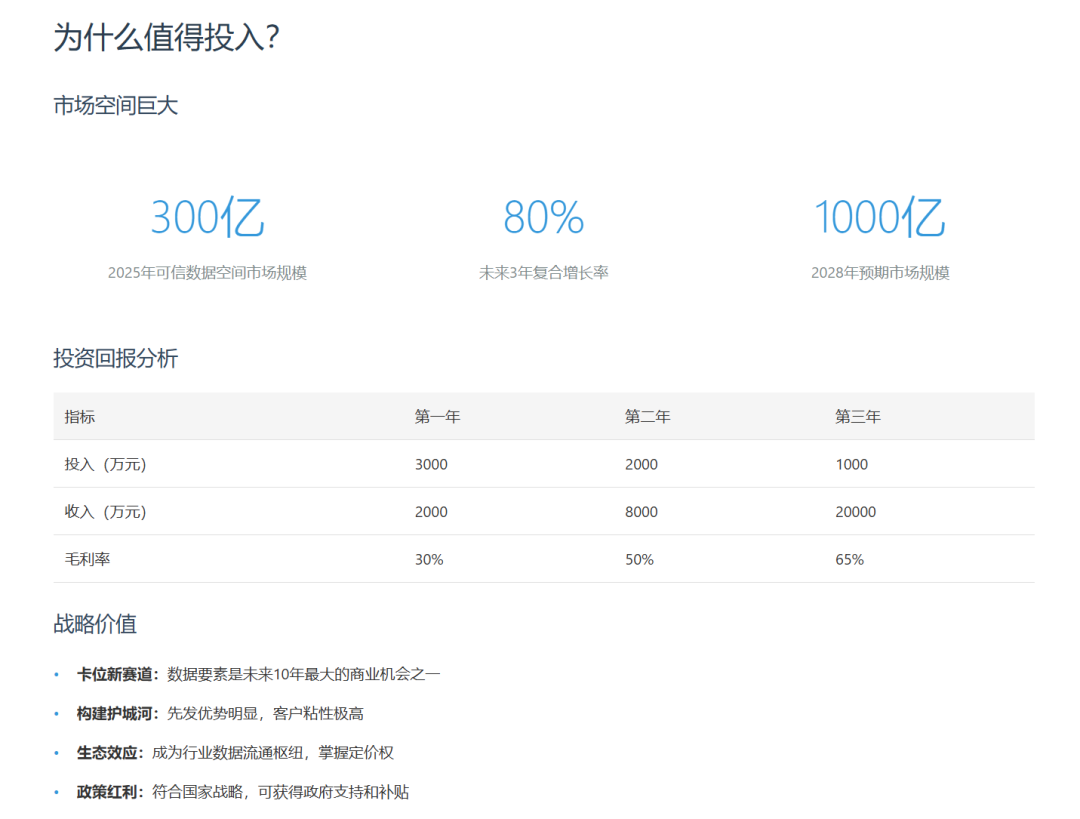The width and height of the screenshot is (1080, 819).
Task: Click the 指标 column header
Action: 80,417
